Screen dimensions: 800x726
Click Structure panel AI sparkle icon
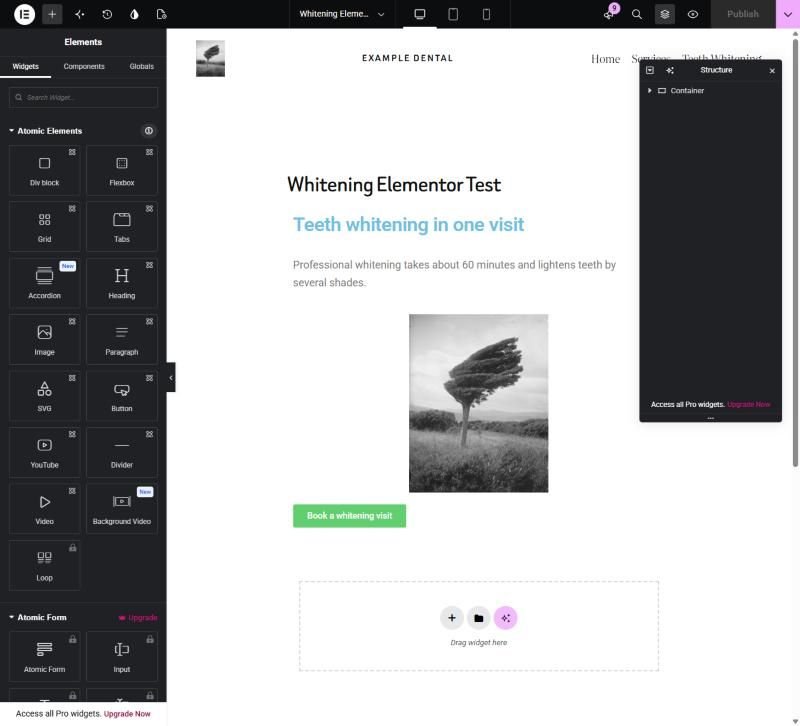[x=670, y=70]
